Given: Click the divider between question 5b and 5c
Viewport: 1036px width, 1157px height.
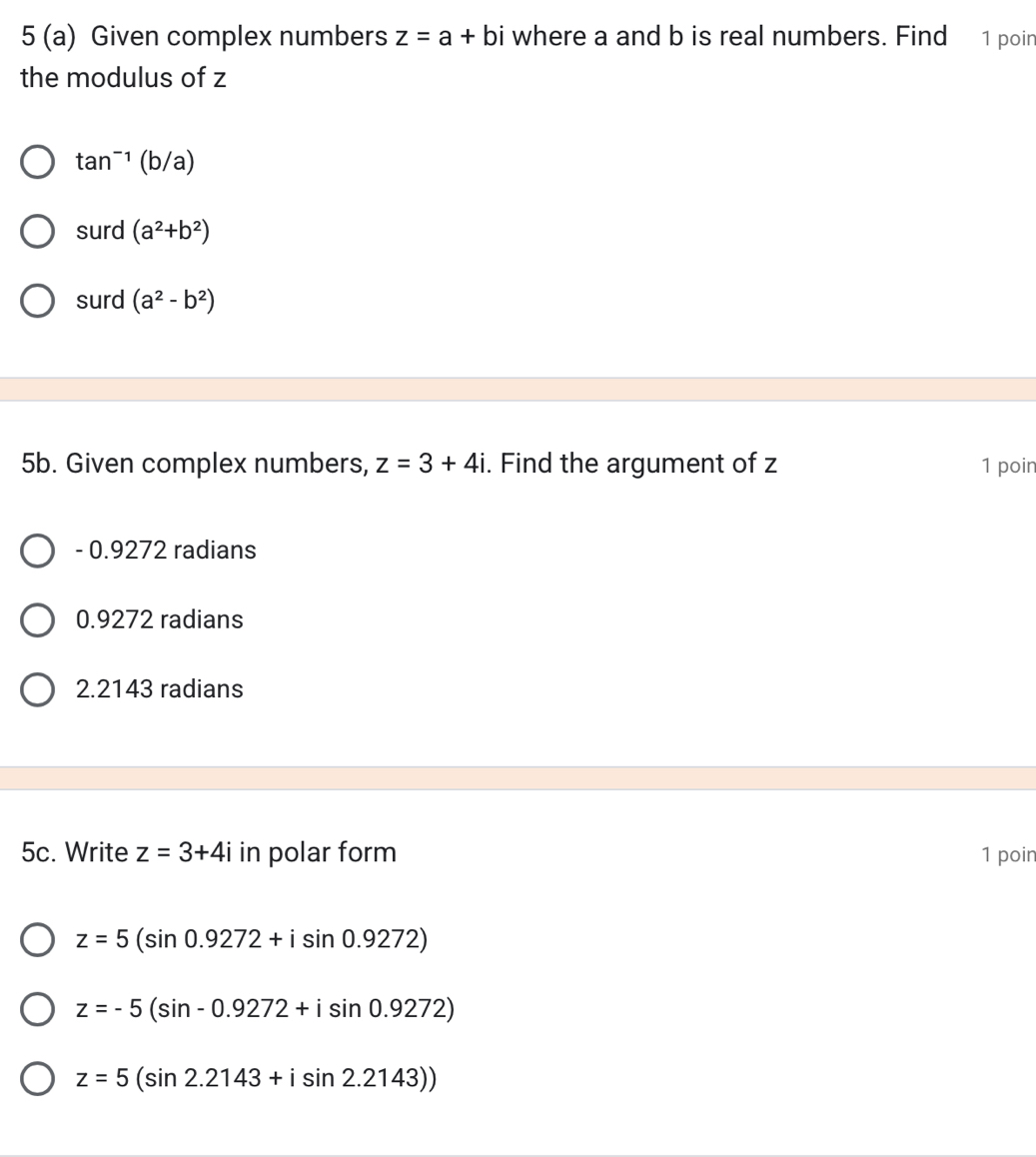Looking at the screenshot, I should (518, 777).
